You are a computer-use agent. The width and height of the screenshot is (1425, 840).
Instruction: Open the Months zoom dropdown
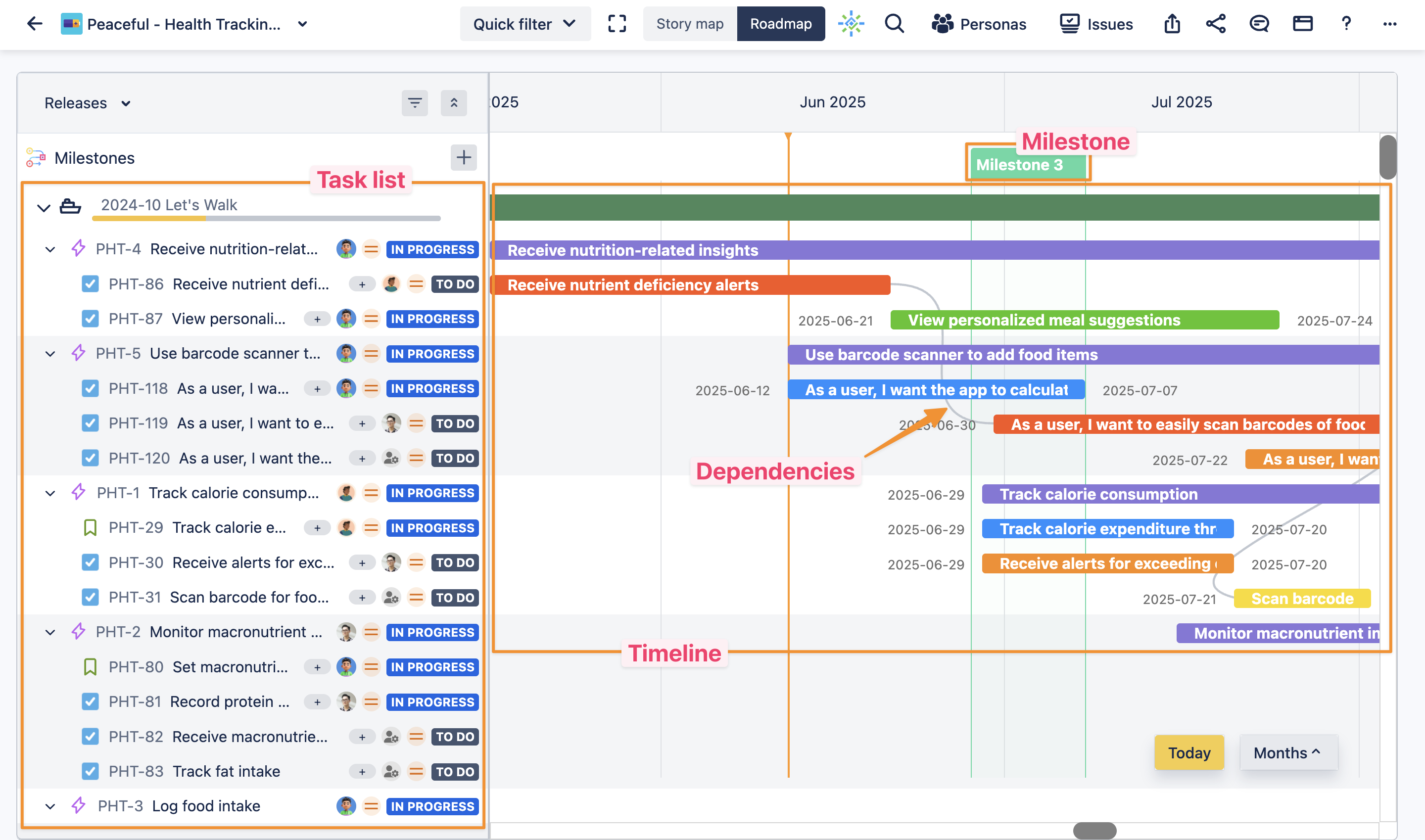point(1288,753)
